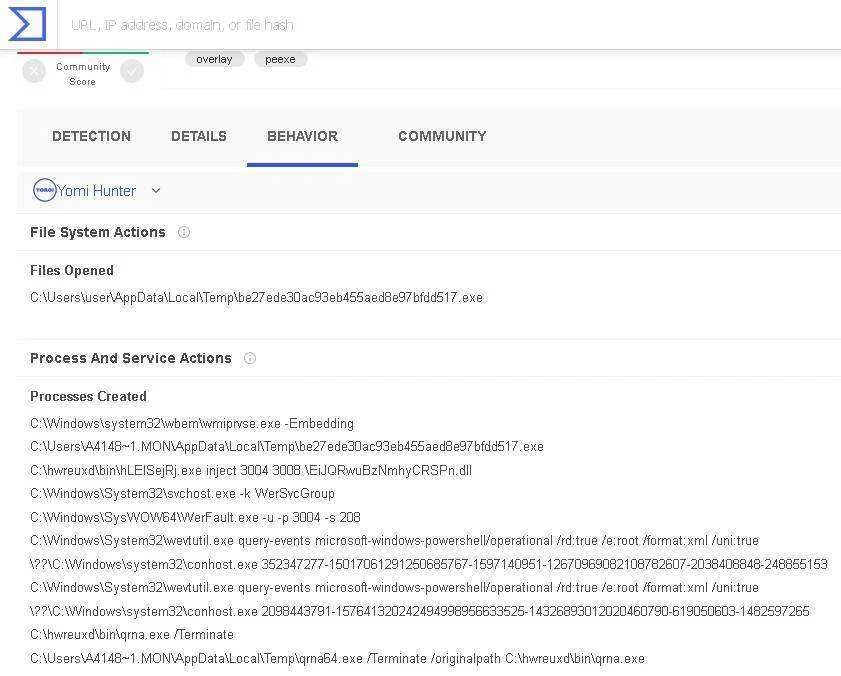Select the conhost.exe 2098443791 process line
Image resolution: width=841 pixels, height=676 pixels.
tap(420, 611)
